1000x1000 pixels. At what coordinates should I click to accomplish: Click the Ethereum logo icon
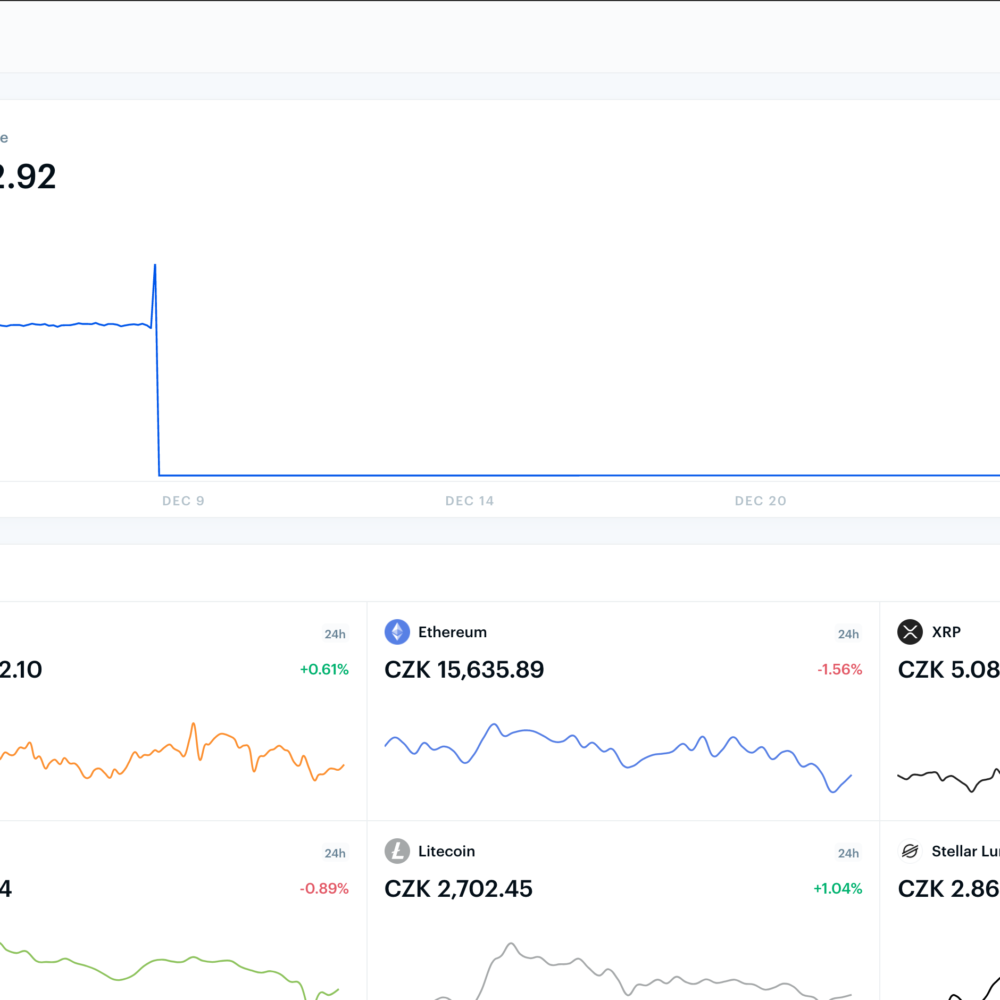click(397, 632)
